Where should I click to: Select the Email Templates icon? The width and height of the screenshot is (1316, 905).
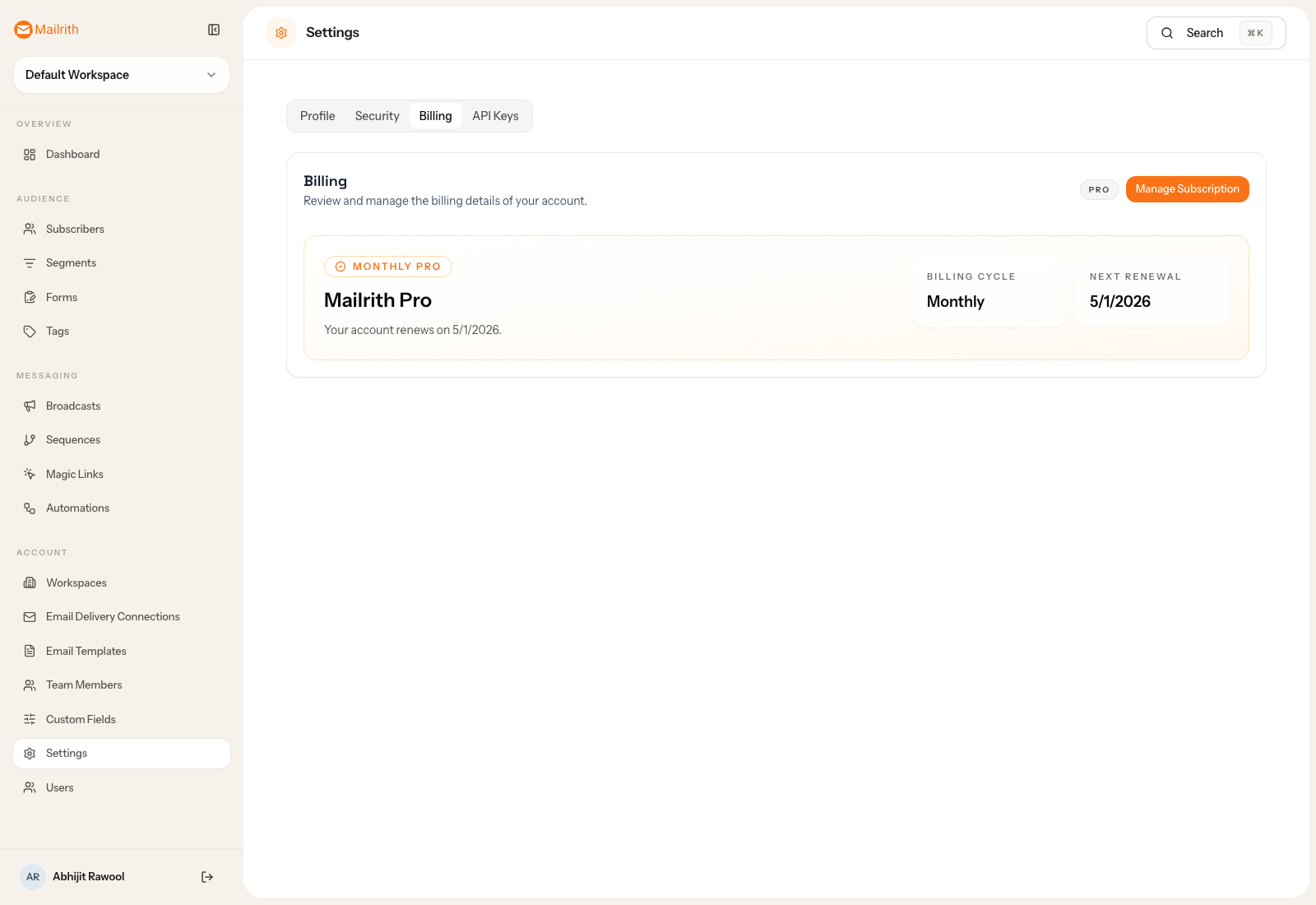pos(30,651)
